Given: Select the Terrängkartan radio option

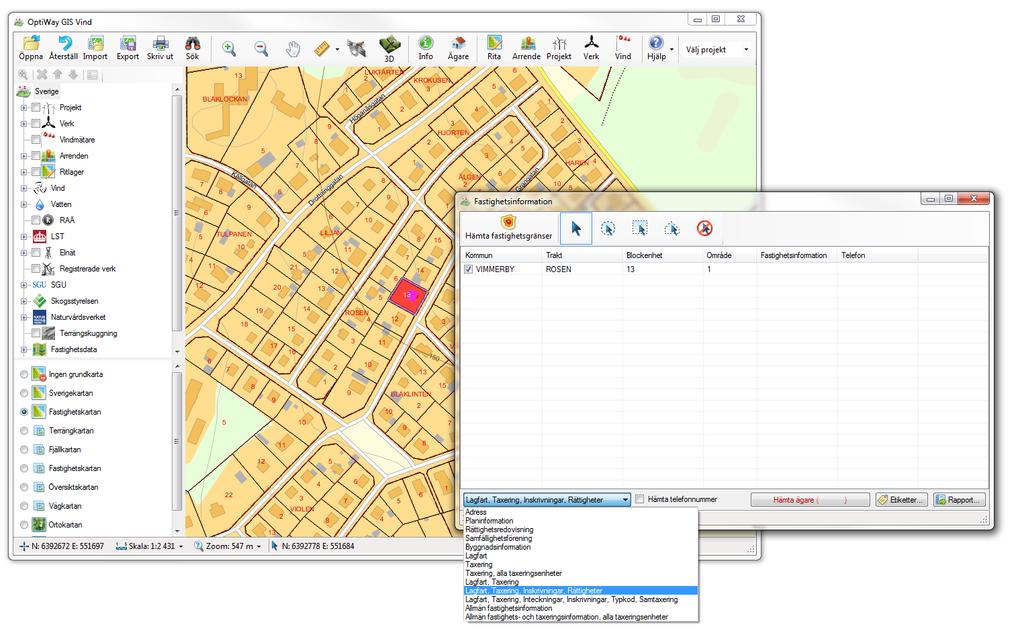Looking at the screenshot, I should click(24, 431).
